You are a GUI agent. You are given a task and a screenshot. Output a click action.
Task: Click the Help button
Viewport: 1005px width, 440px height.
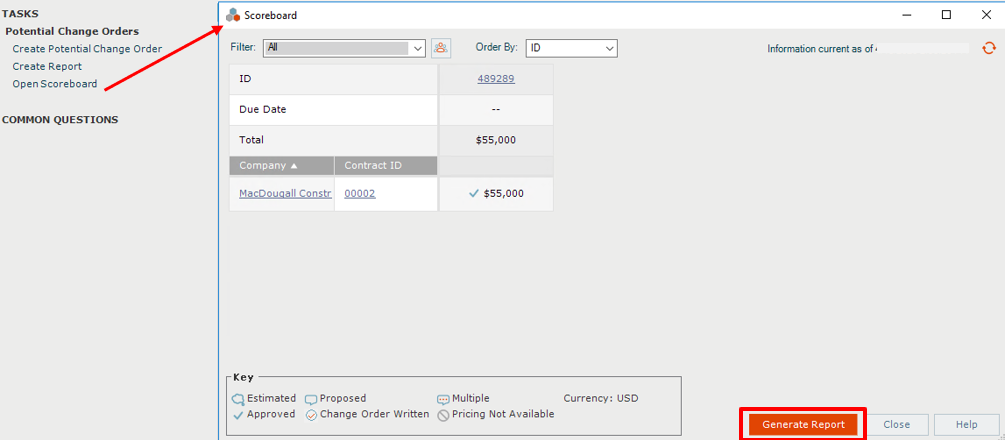pos(967,425)
